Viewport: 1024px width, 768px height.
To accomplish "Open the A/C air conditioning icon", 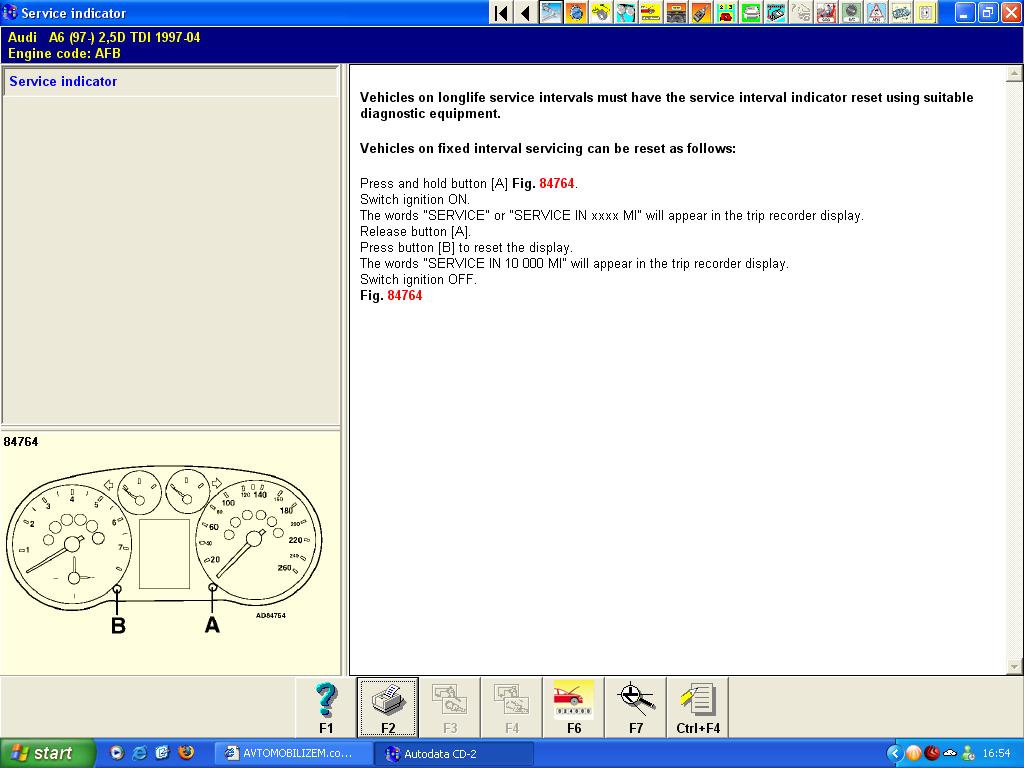I will [851, 13].
